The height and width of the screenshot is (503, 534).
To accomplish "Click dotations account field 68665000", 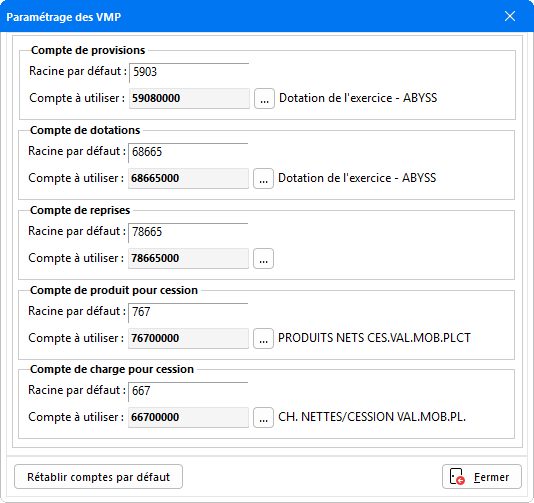I will click(x=188, y=179).
